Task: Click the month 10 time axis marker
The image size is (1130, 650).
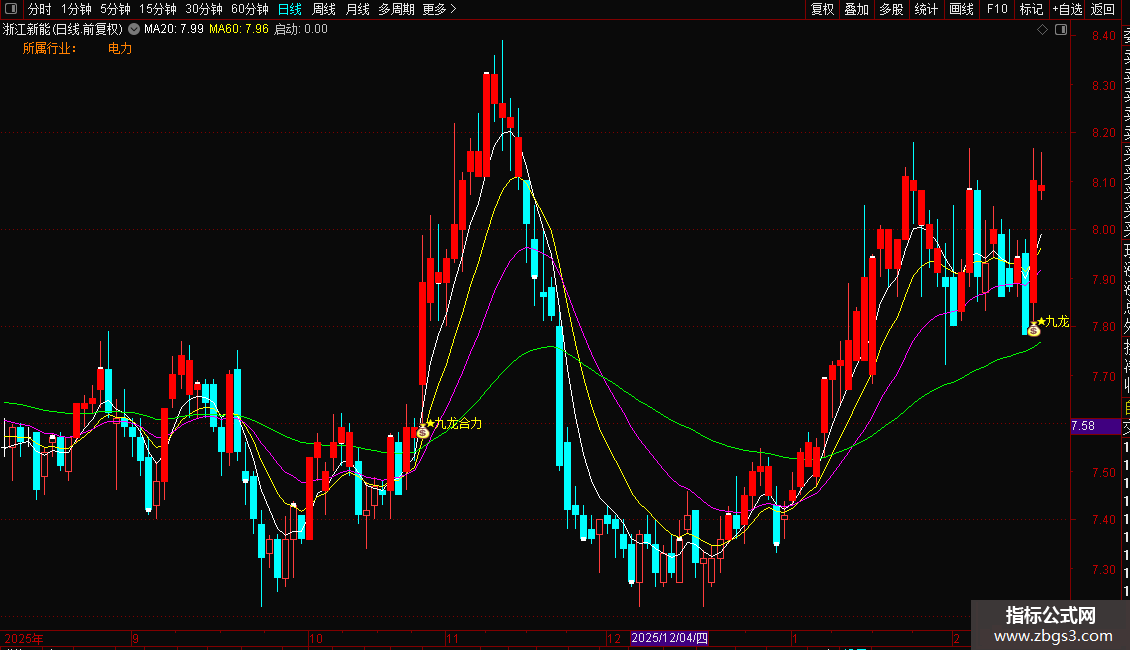Action: (316, 638)
